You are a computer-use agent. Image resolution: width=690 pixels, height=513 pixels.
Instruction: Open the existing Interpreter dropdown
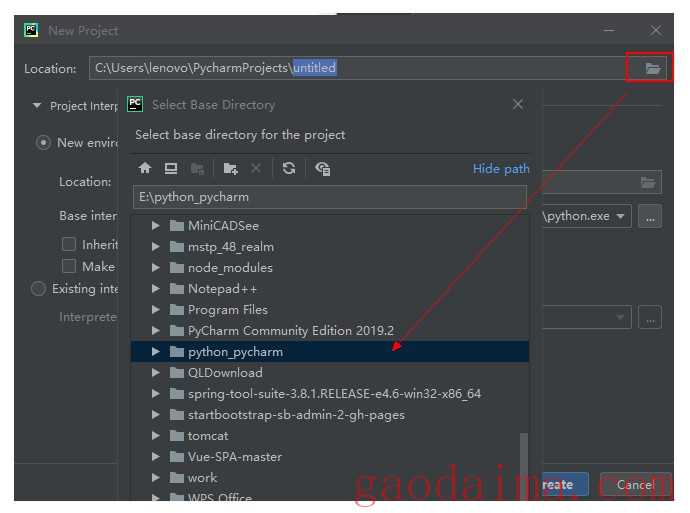[x=620, y=317]
